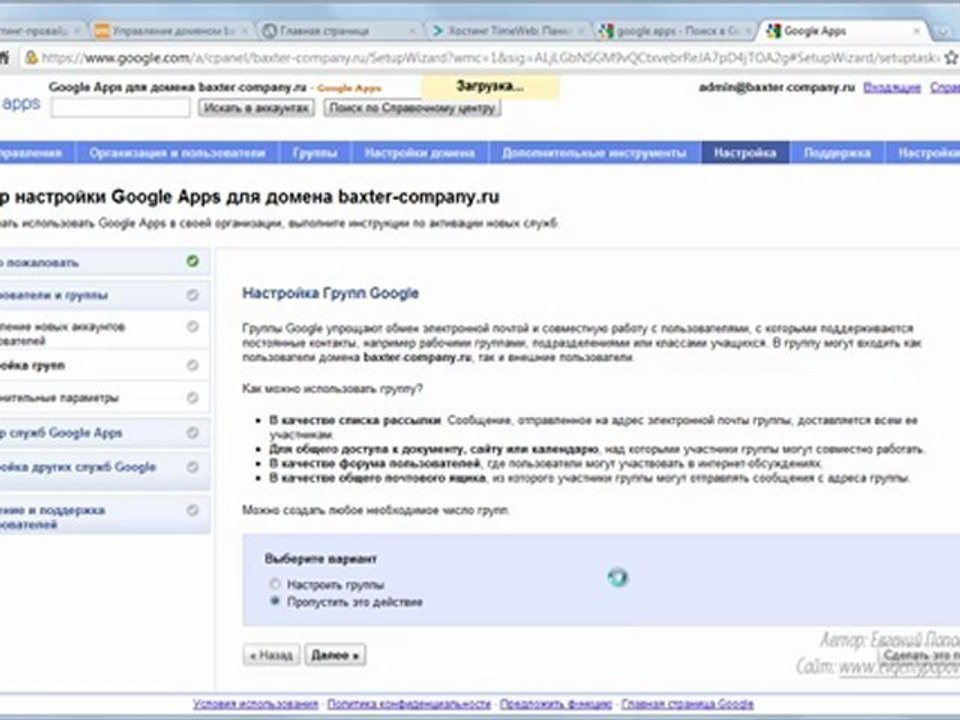Click the Google Apps favicon on active tab
Viewport: 960px width, 720px height.
[773, 31]
